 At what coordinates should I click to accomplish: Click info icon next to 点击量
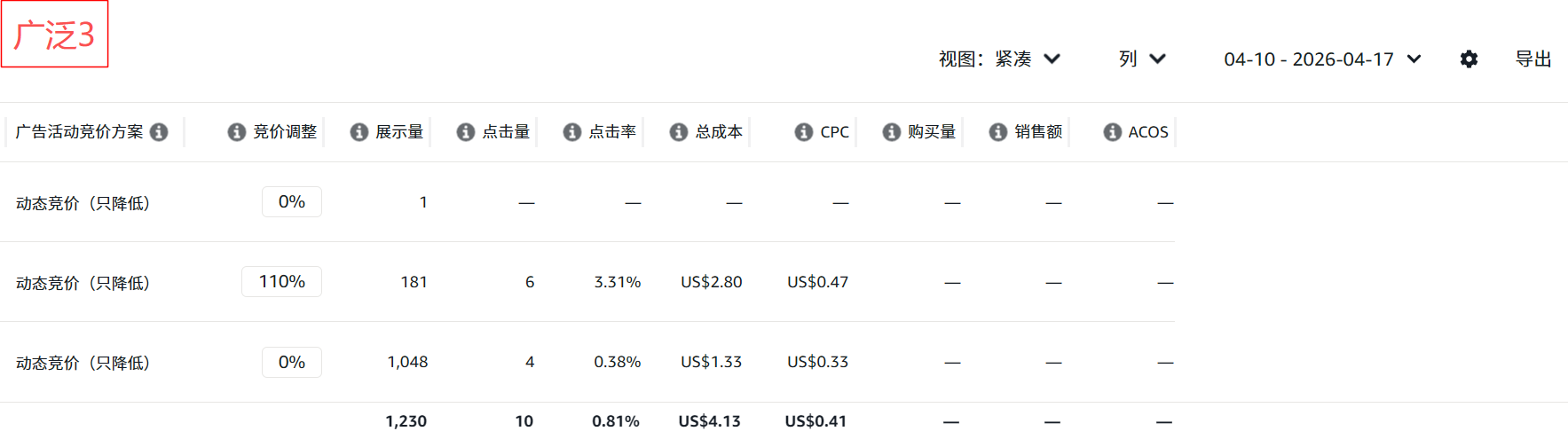pyautogui.click(x=465, y=132)
